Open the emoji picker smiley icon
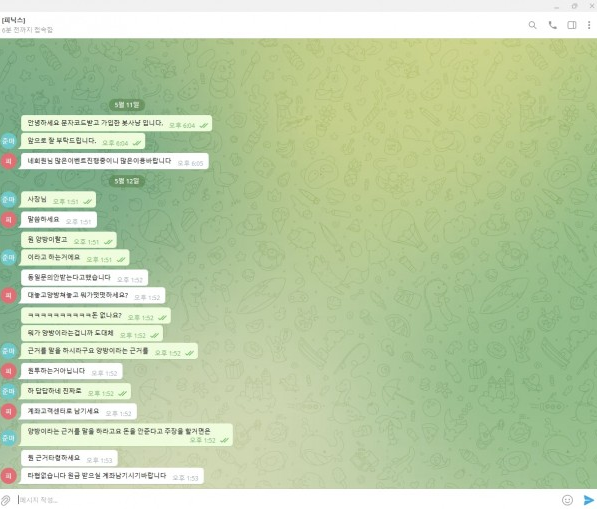 click(x=567, y=500)
